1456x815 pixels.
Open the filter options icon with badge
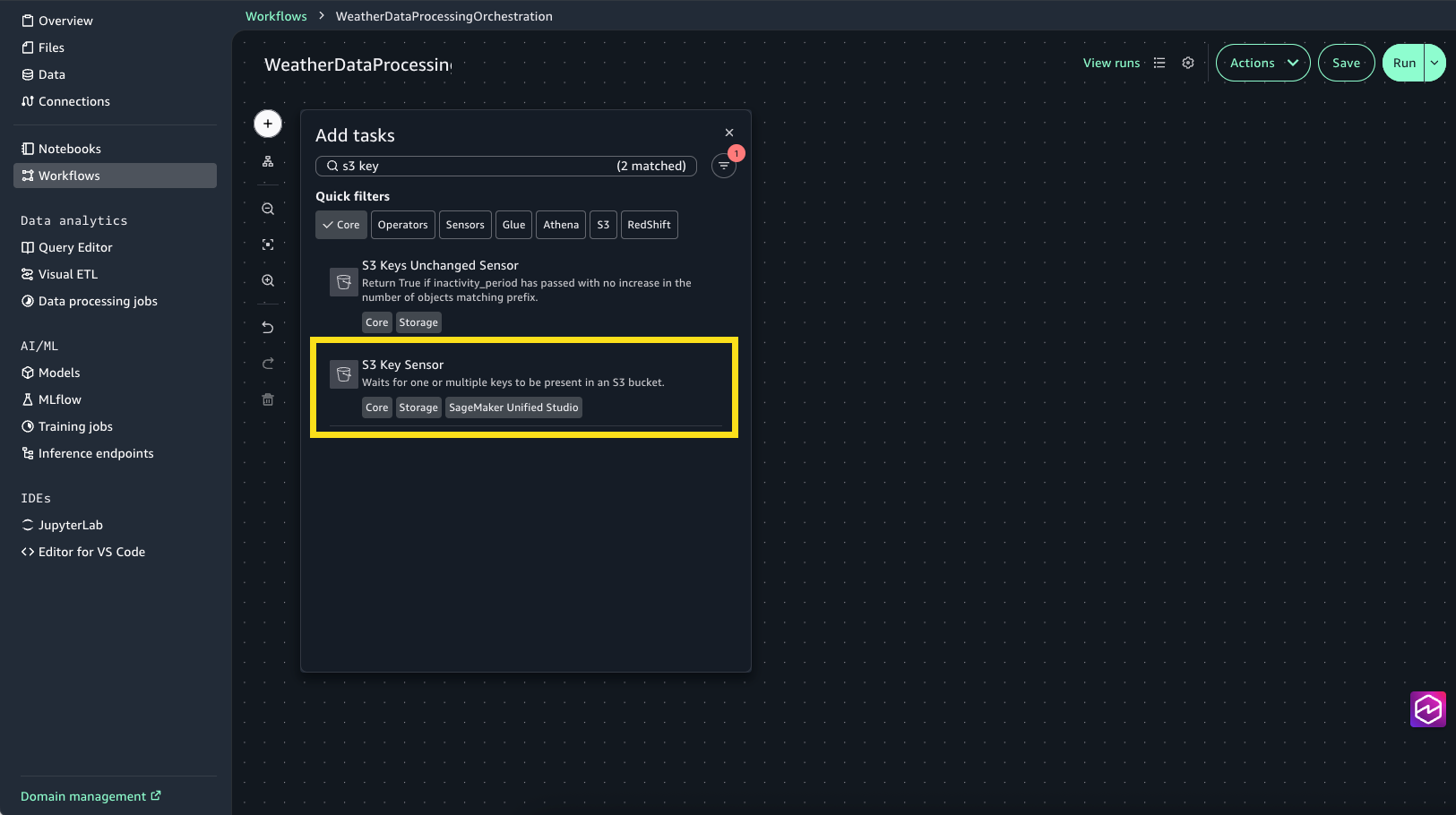(x=724, y=166)
